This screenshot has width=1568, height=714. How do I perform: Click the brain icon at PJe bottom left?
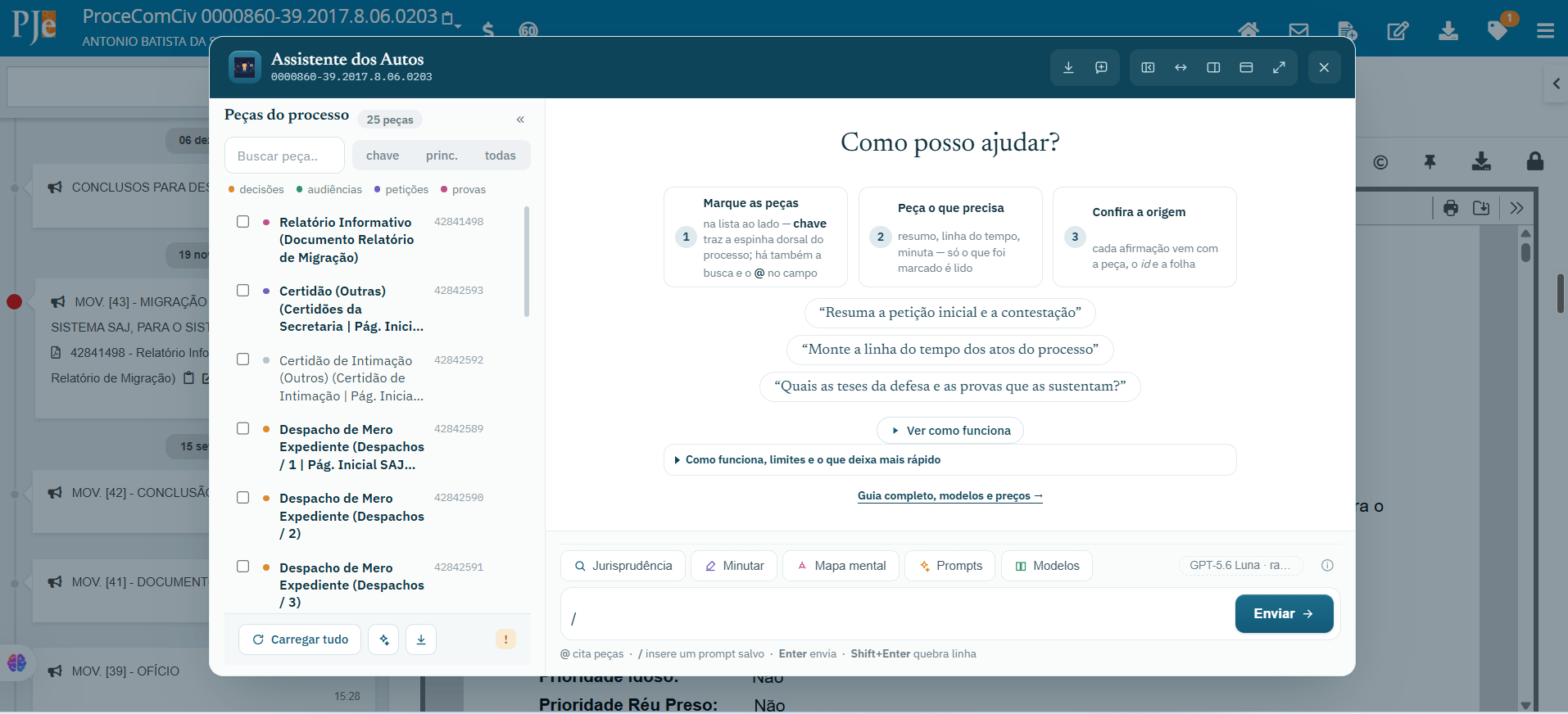pyautogui.click(x=16, y=662)
